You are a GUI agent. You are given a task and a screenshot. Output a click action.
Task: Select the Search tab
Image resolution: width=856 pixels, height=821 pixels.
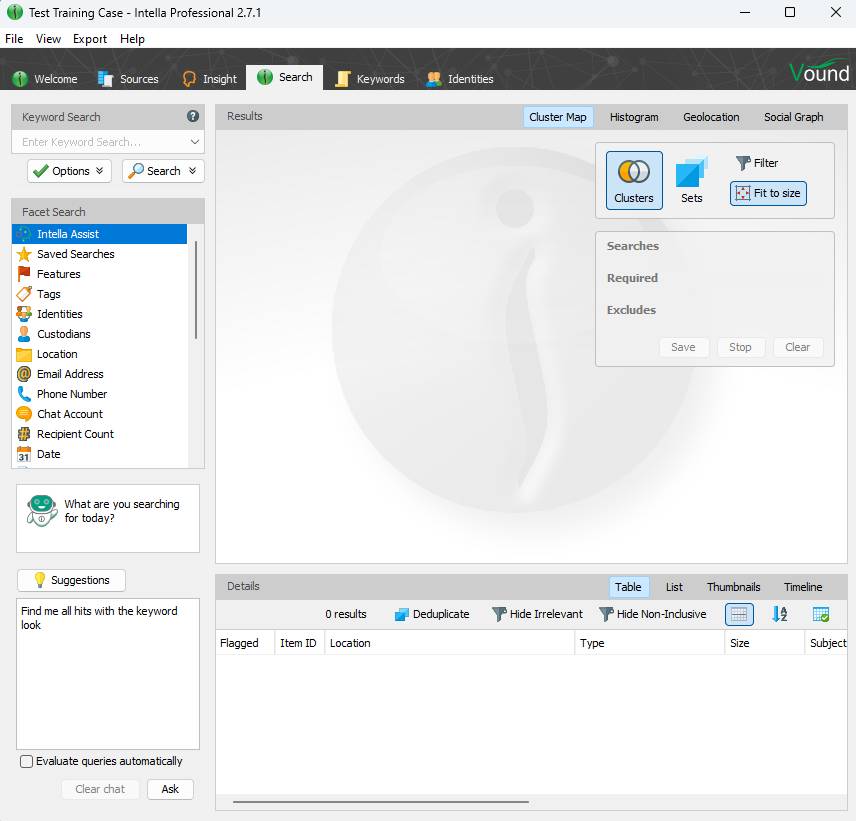(x=284, y=78)
